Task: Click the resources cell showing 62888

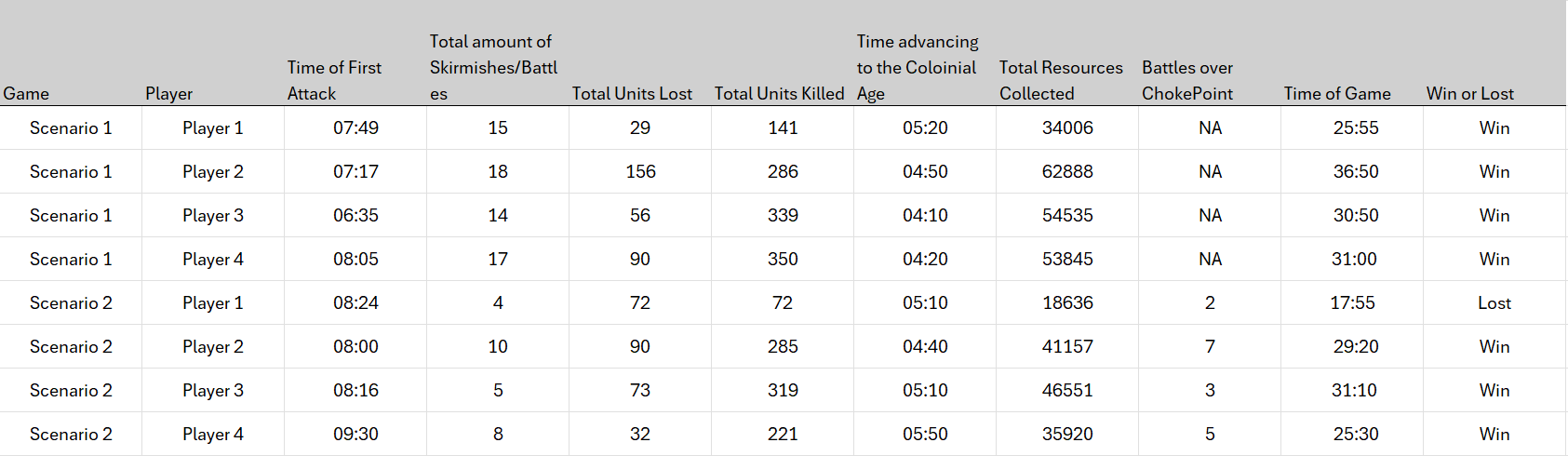Action: (x=1067, y=171)
